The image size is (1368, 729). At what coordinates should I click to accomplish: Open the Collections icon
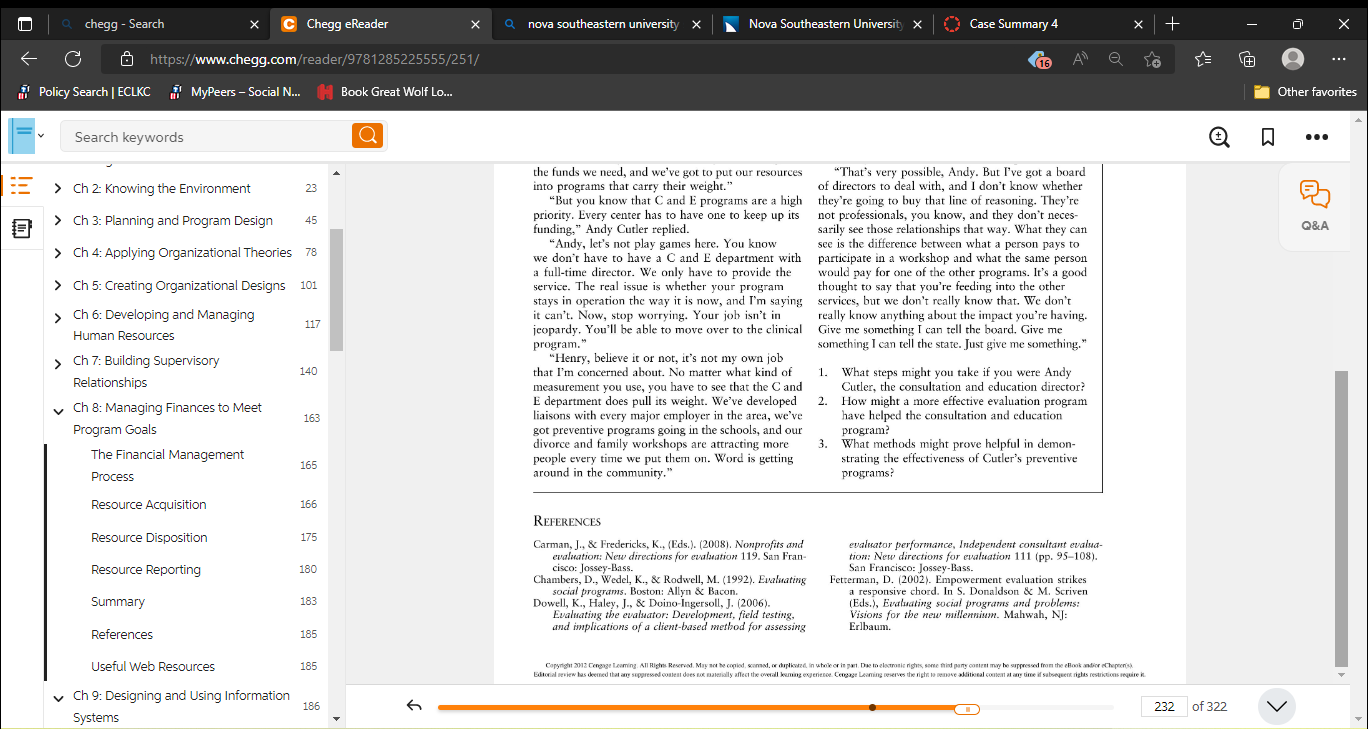1247,59
